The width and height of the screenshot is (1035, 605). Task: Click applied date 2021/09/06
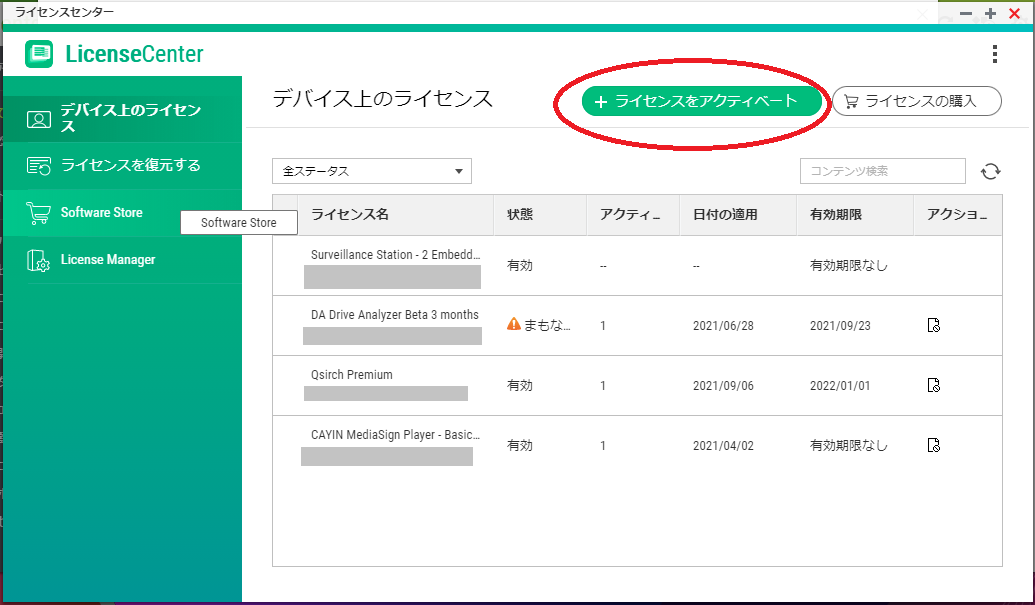[723, 386]
